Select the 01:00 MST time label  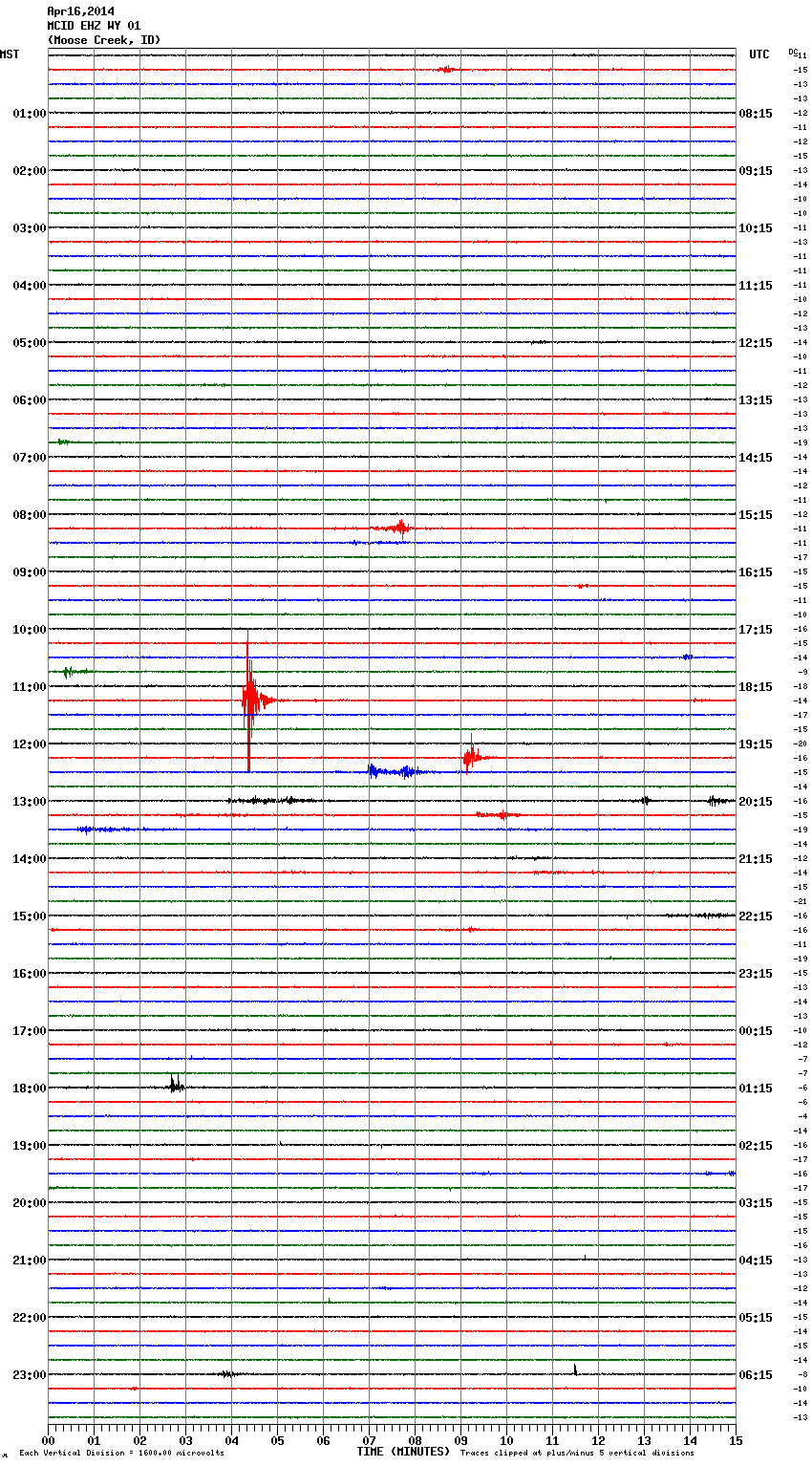tap(29, 114)
